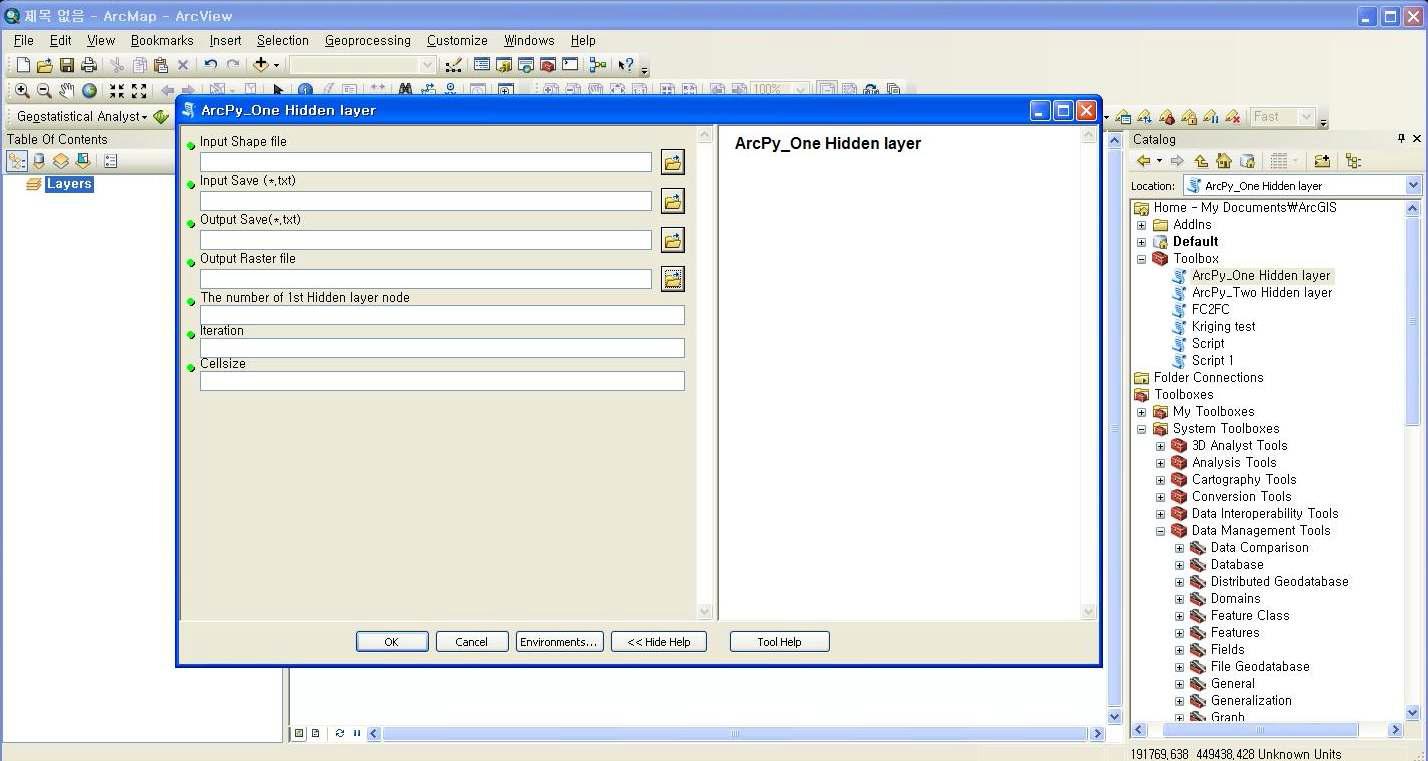
Task: Open the Python window icon
Action: tap(570, 65)
